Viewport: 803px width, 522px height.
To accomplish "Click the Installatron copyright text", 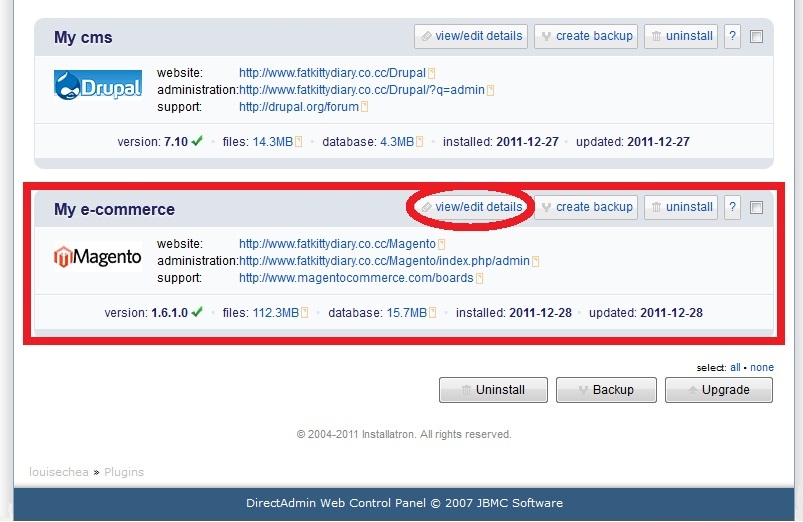I will [404, 434].
